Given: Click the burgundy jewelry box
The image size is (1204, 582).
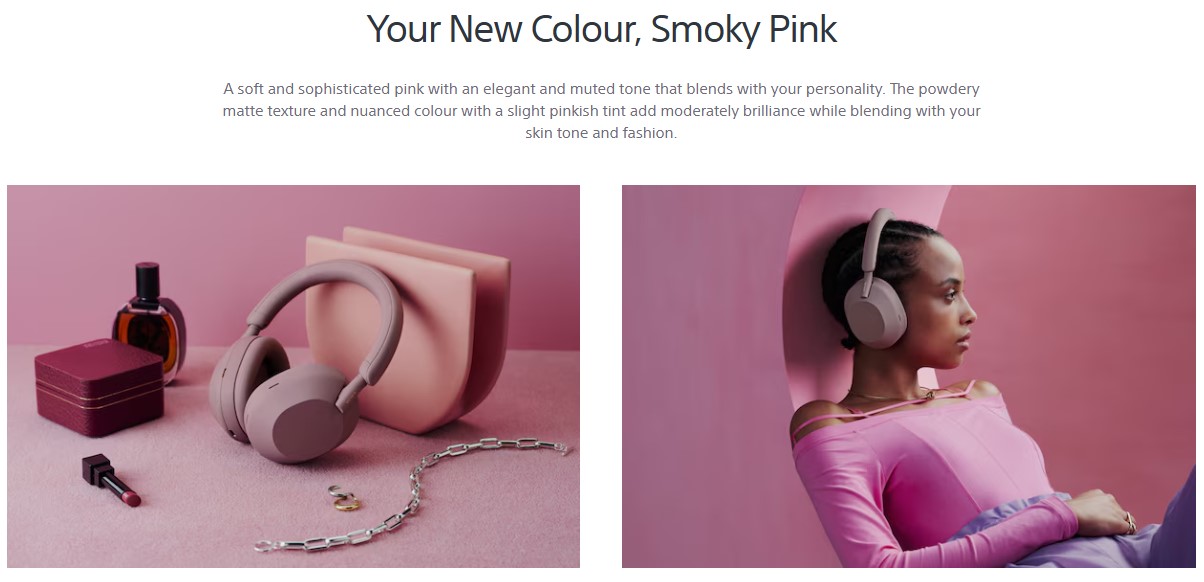Looking at the screenshot, I should (98, 391).
